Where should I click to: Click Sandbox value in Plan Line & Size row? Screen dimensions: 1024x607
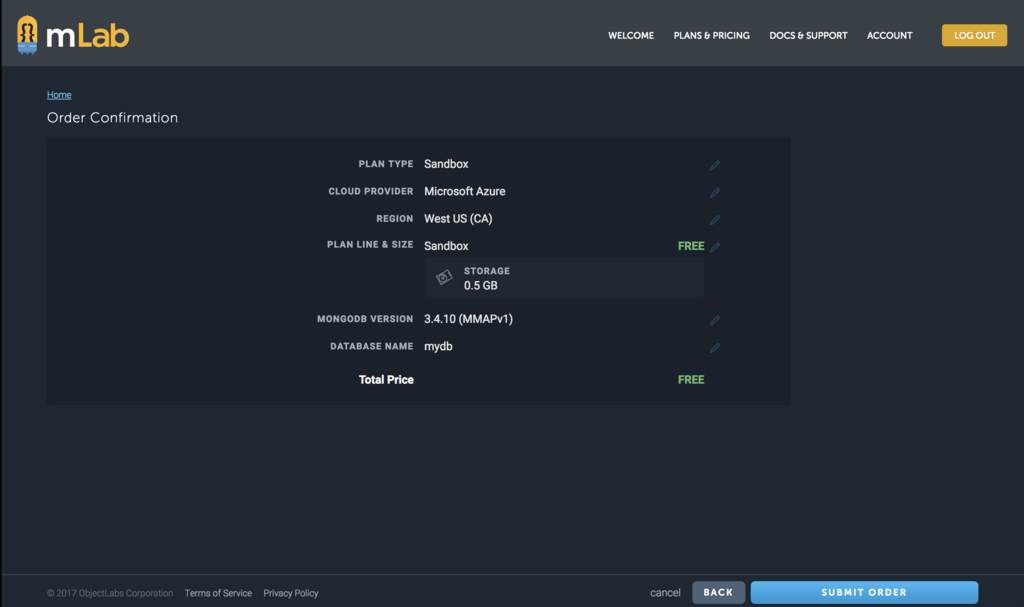point(446,246)
